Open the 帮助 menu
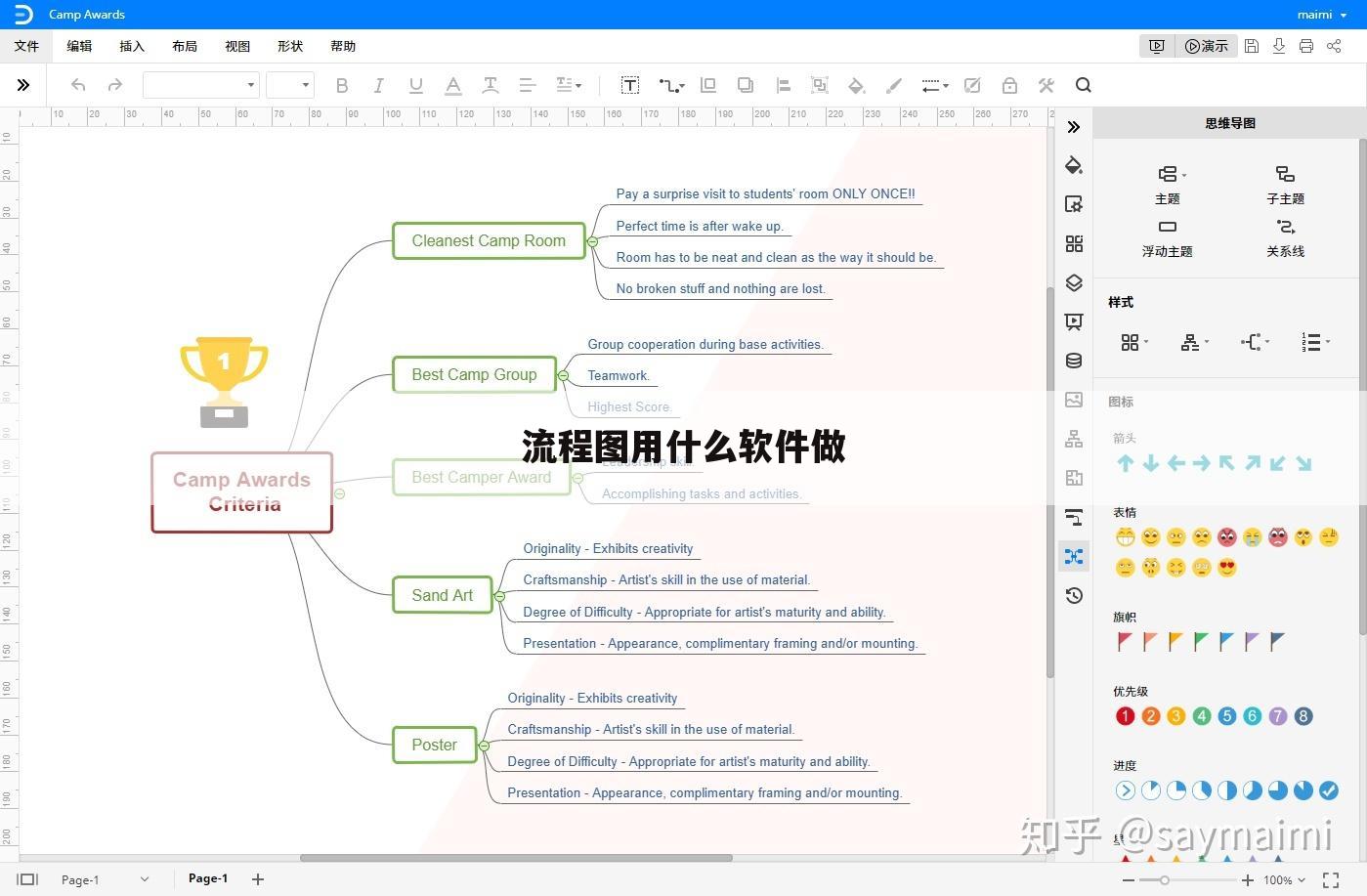Screen dimensions: 1367x896 pos(343,46)
